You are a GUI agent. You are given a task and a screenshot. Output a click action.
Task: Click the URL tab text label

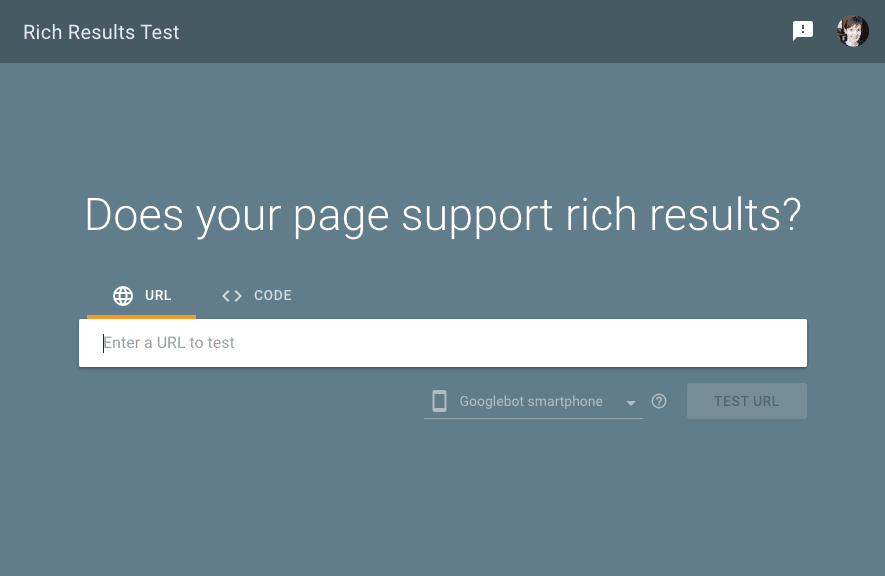click(158, 296)
